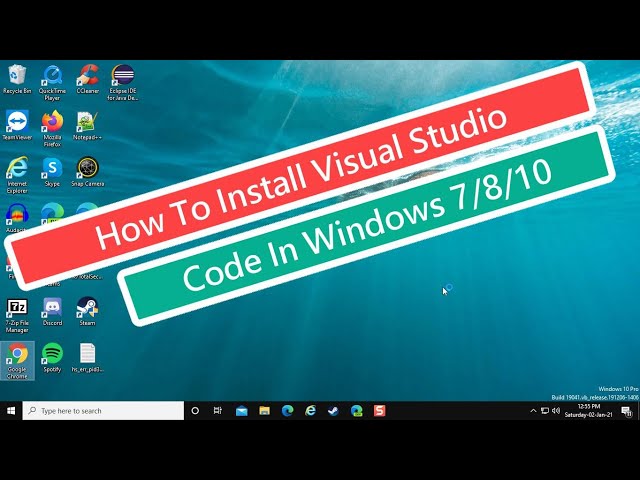640x480 pixels.
Task: Click the Google Chrome desktop icon
Action: (17, 361)
